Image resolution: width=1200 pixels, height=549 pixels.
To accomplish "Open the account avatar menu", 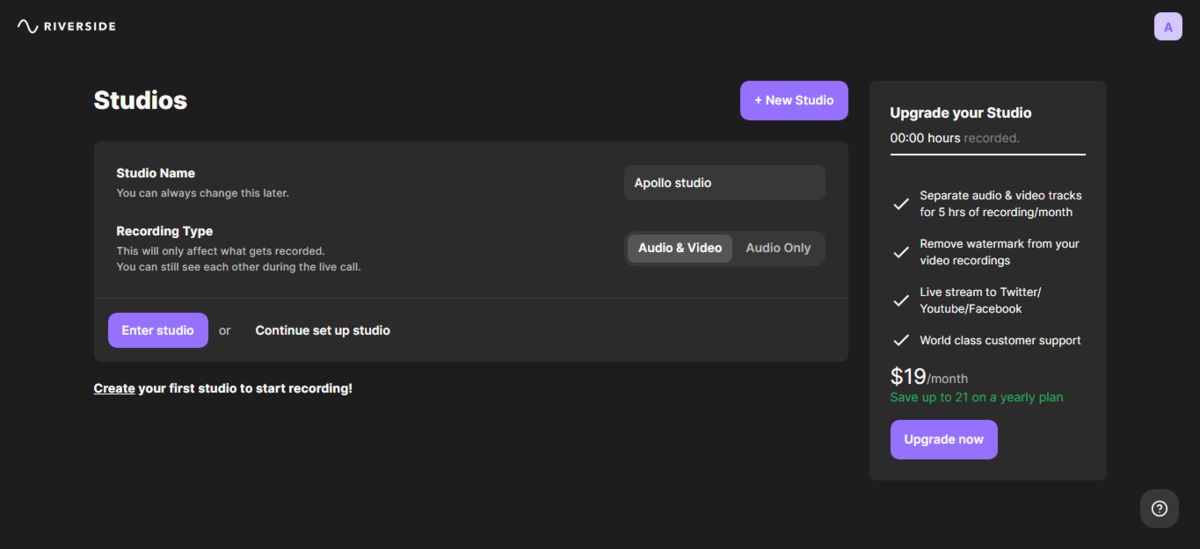I will pyautogui.click(x=1168, y=27).
